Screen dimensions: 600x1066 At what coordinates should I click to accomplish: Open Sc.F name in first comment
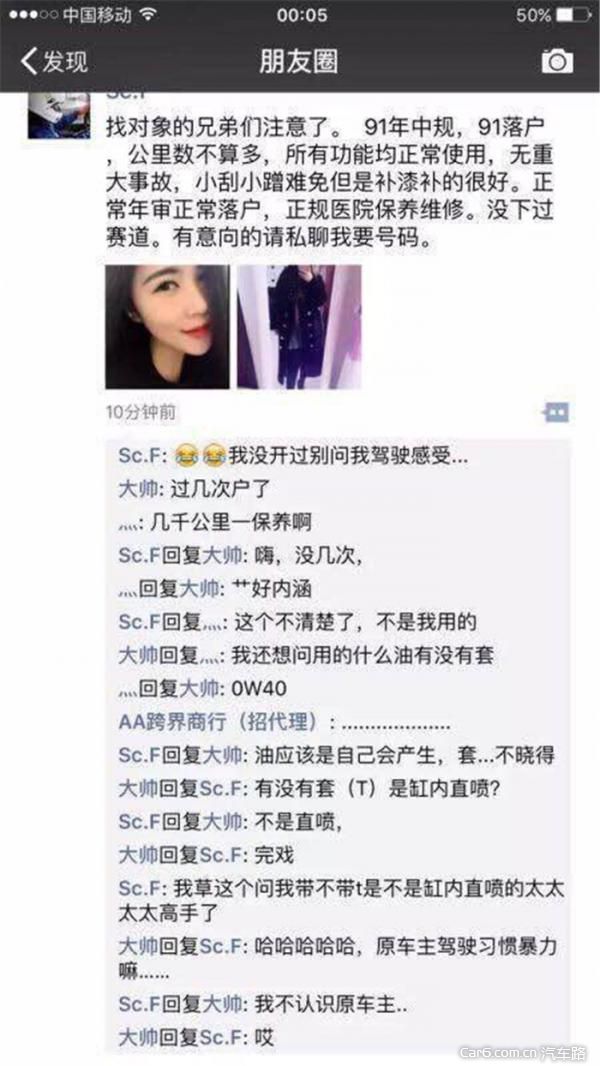141,455
